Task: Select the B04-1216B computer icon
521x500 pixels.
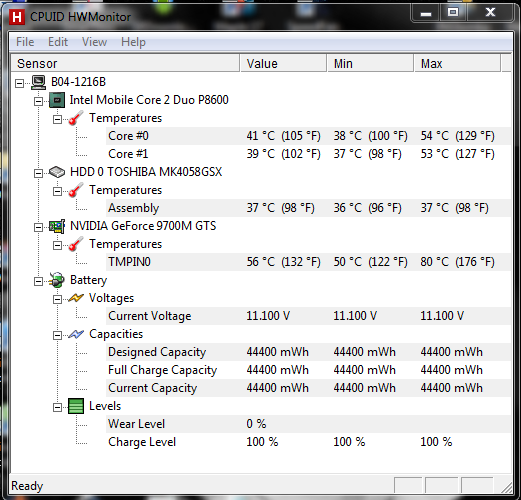Action: click(38, 82)
